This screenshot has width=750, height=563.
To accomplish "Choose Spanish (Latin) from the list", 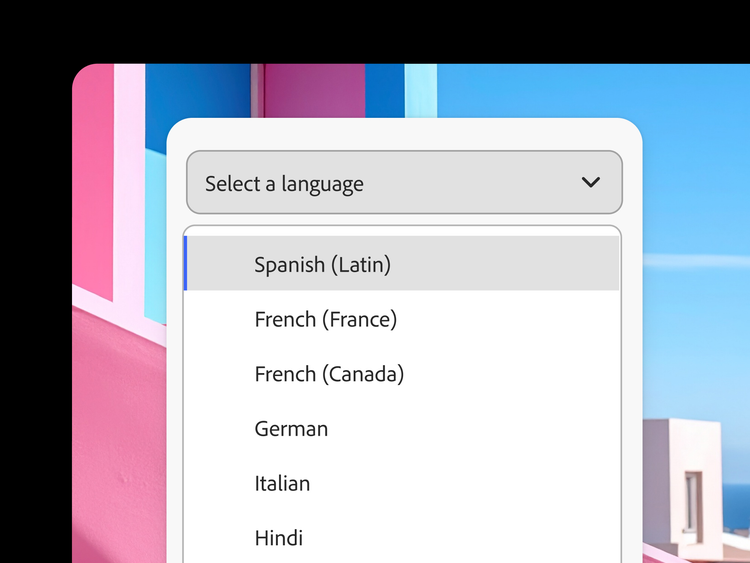I will 322,265.
